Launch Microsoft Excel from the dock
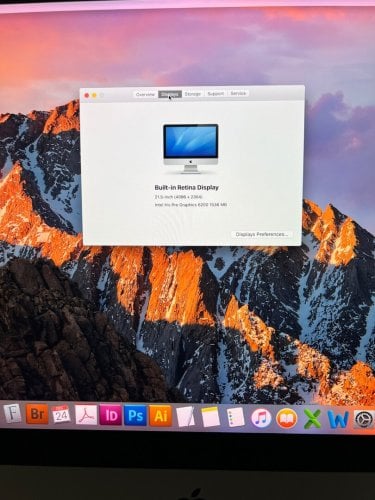 312,419
